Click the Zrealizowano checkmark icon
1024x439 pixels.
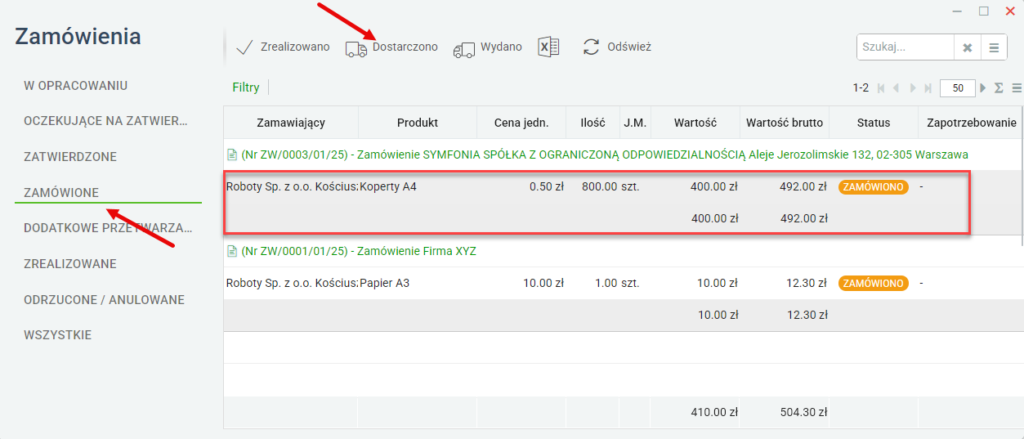coord(244,47)
